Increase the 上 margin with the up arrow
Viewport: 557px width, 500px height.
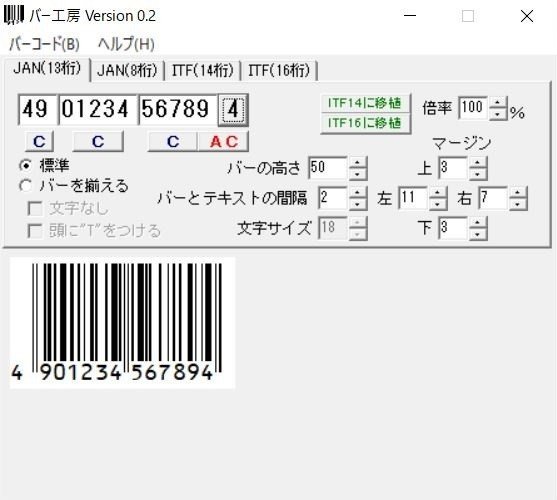478,162
